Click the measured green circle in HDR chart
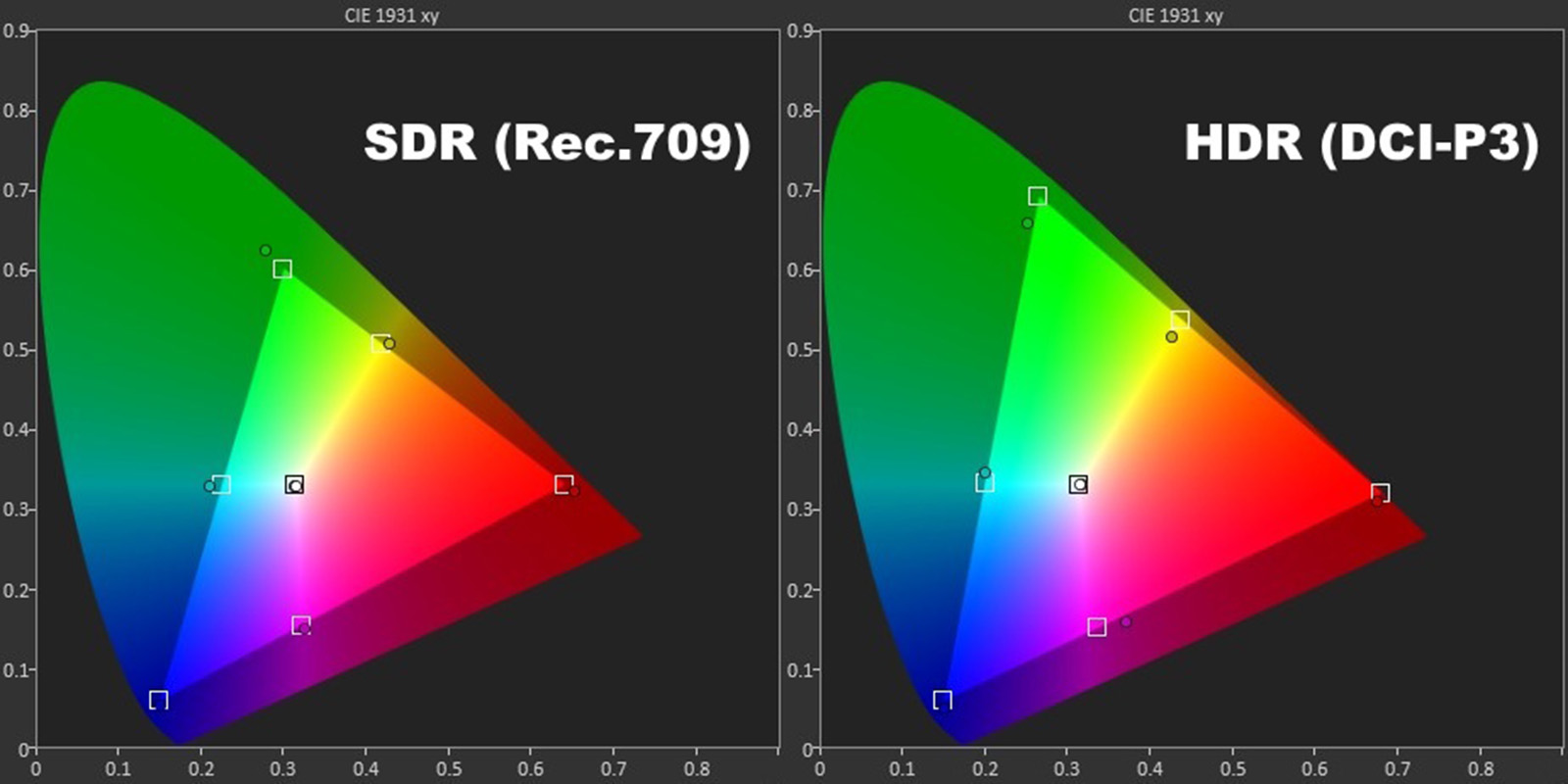Image resolution: width=1568 pixels, height=784 pixels. (x=1027, y=223)
